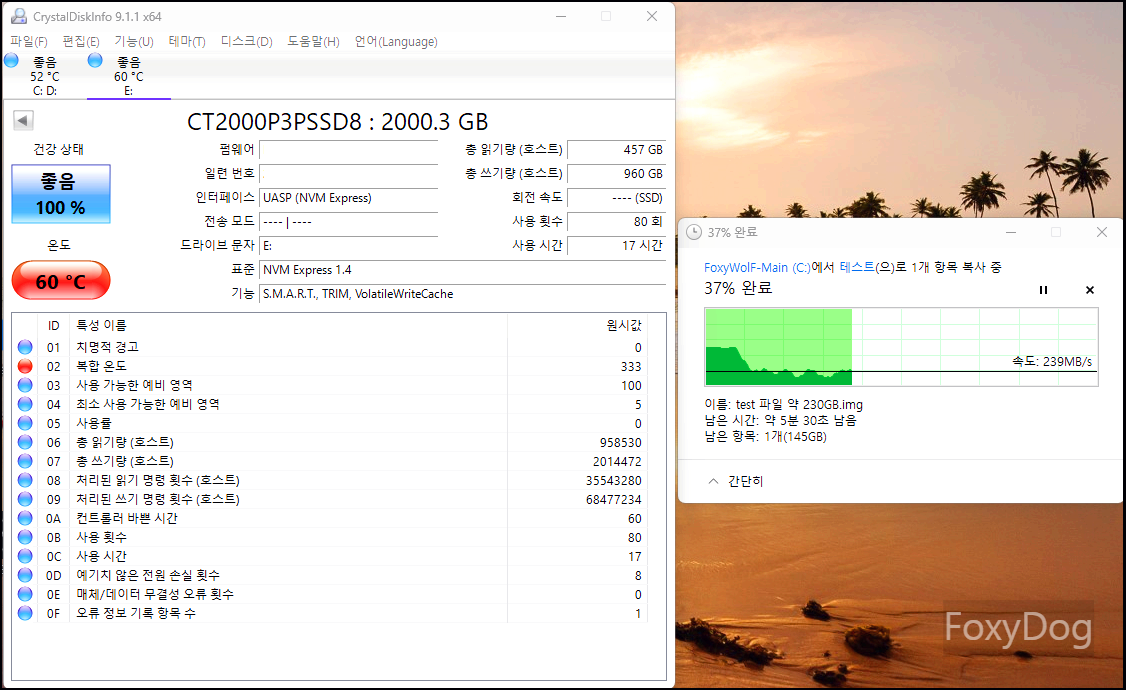
Task: Open the 디스크(D) menu
Action: [x=246, y=42]
